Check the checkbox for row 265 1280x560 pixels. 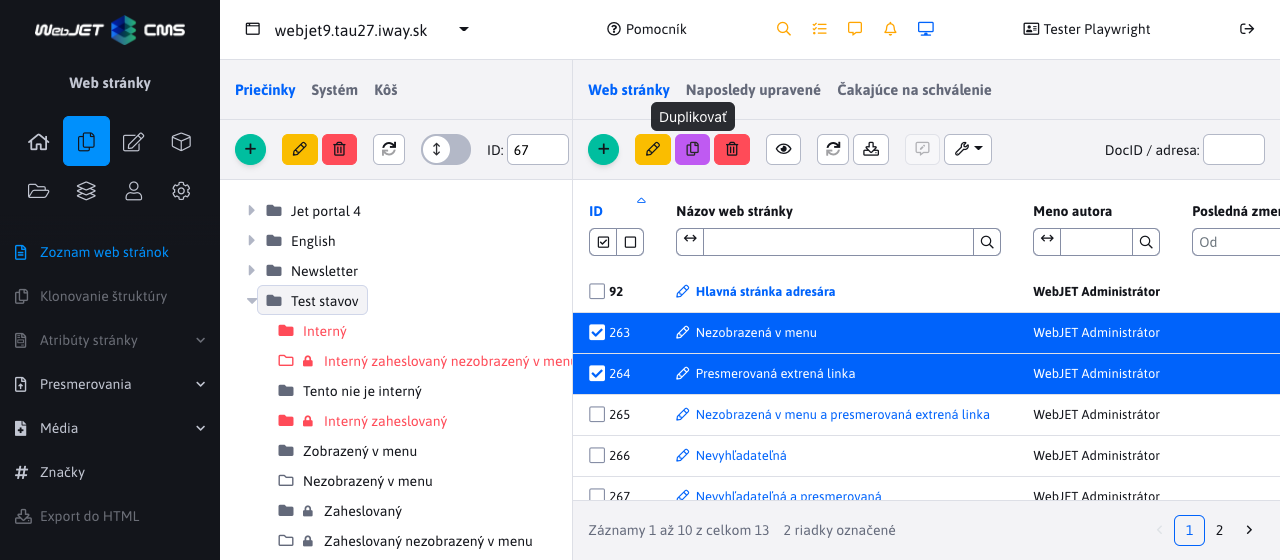click(597, 415)
